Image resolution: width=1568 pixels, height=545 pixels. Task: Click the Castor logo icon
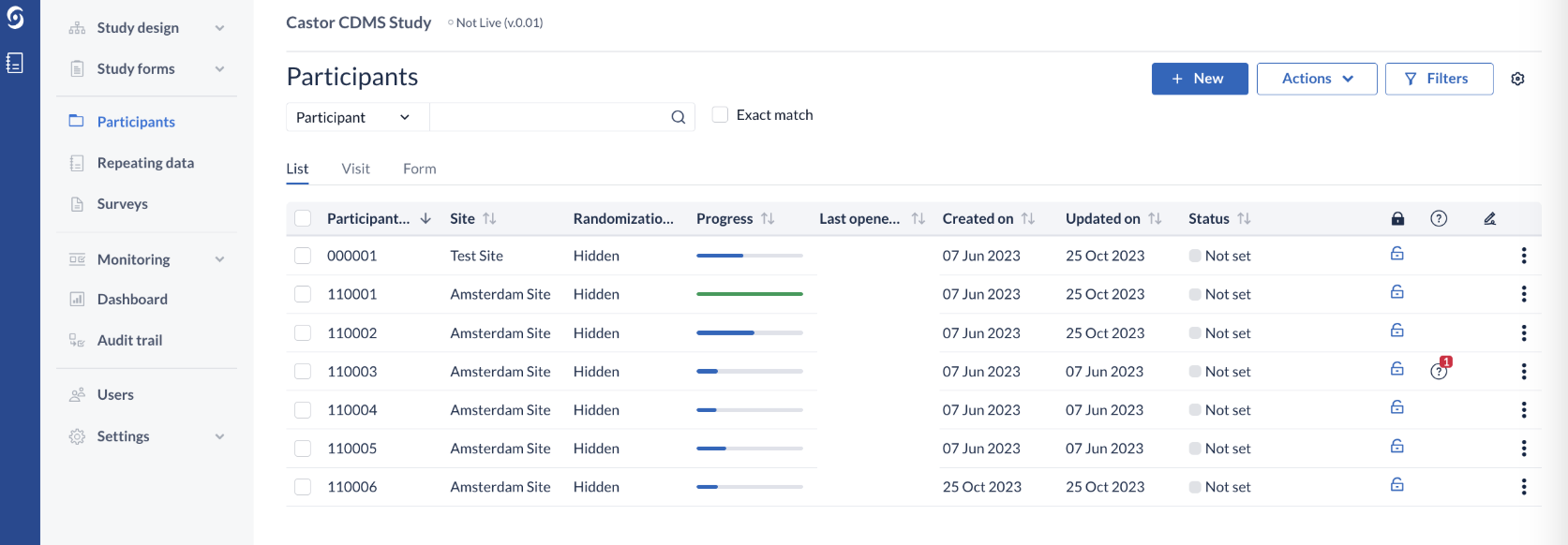click(x=15, y=18)
